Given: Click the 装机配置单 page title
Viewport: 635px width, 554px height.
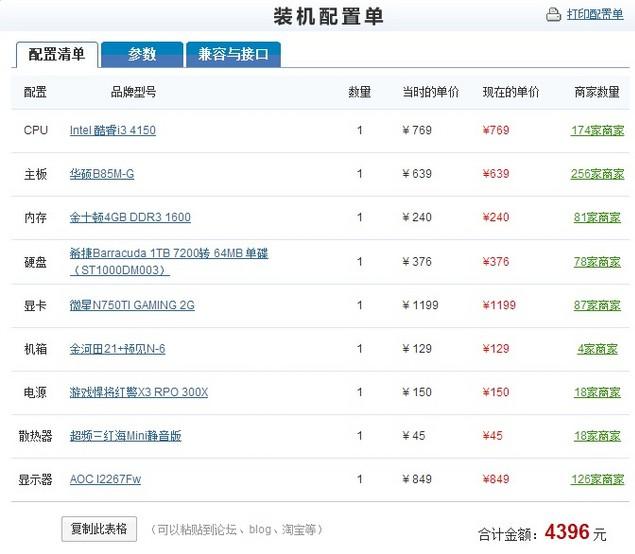Looking at the screenshot, I should click(328, 17).
